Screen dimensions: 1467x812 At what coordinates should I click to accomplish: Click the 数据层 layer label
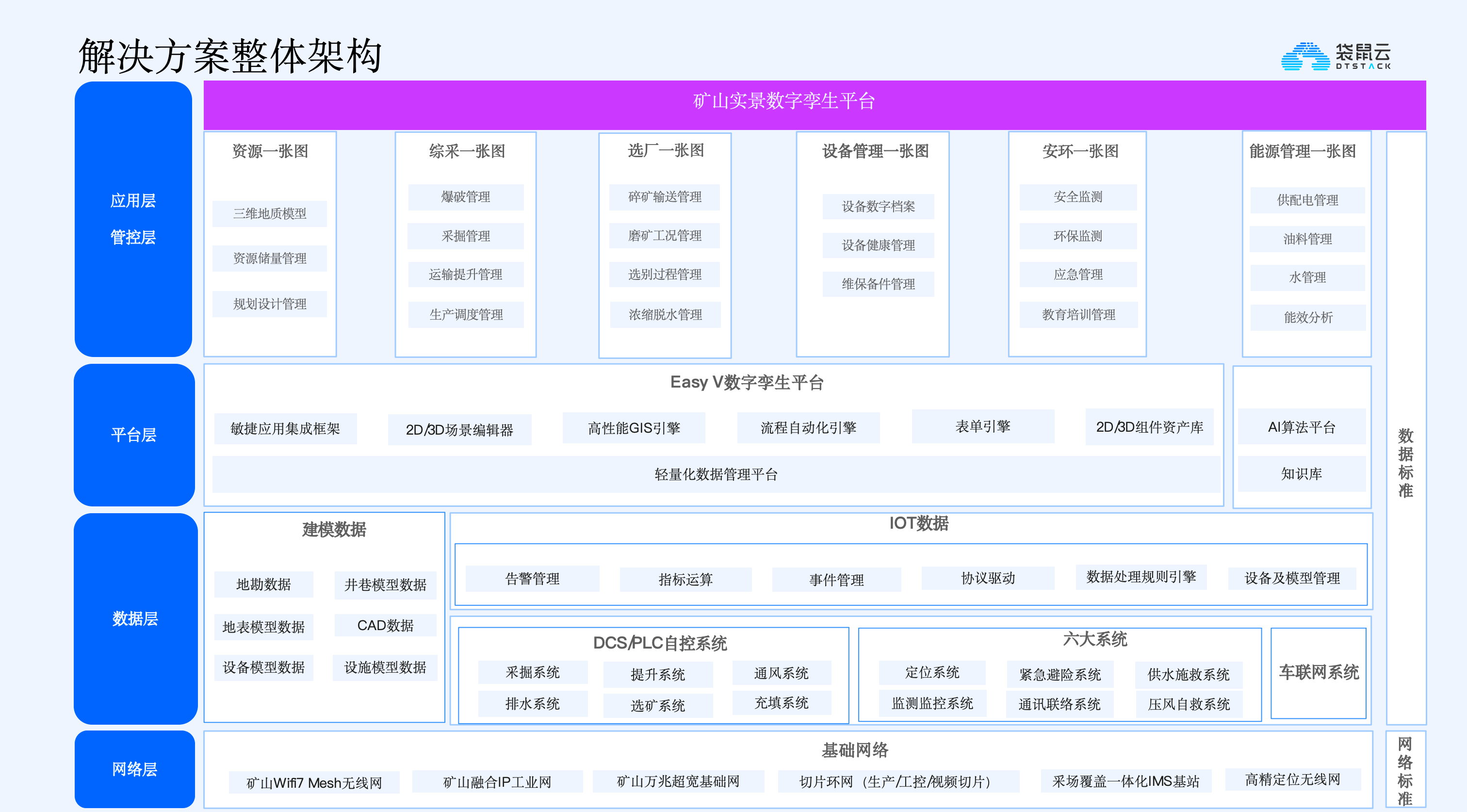pyautogui.click(x=135, y=618)
